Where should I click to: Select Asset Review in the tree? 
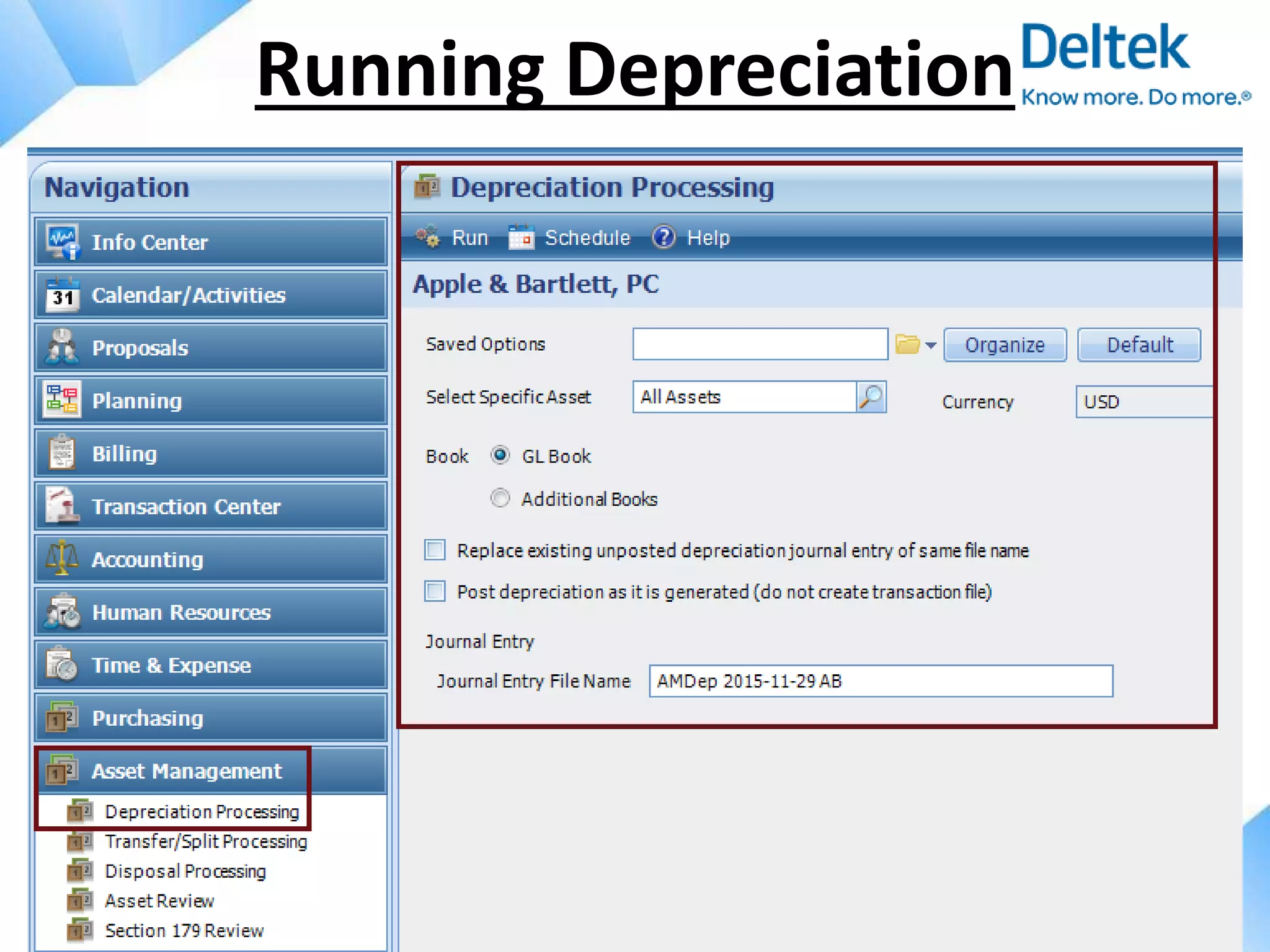pyautogui.click(x=159, y=901)
